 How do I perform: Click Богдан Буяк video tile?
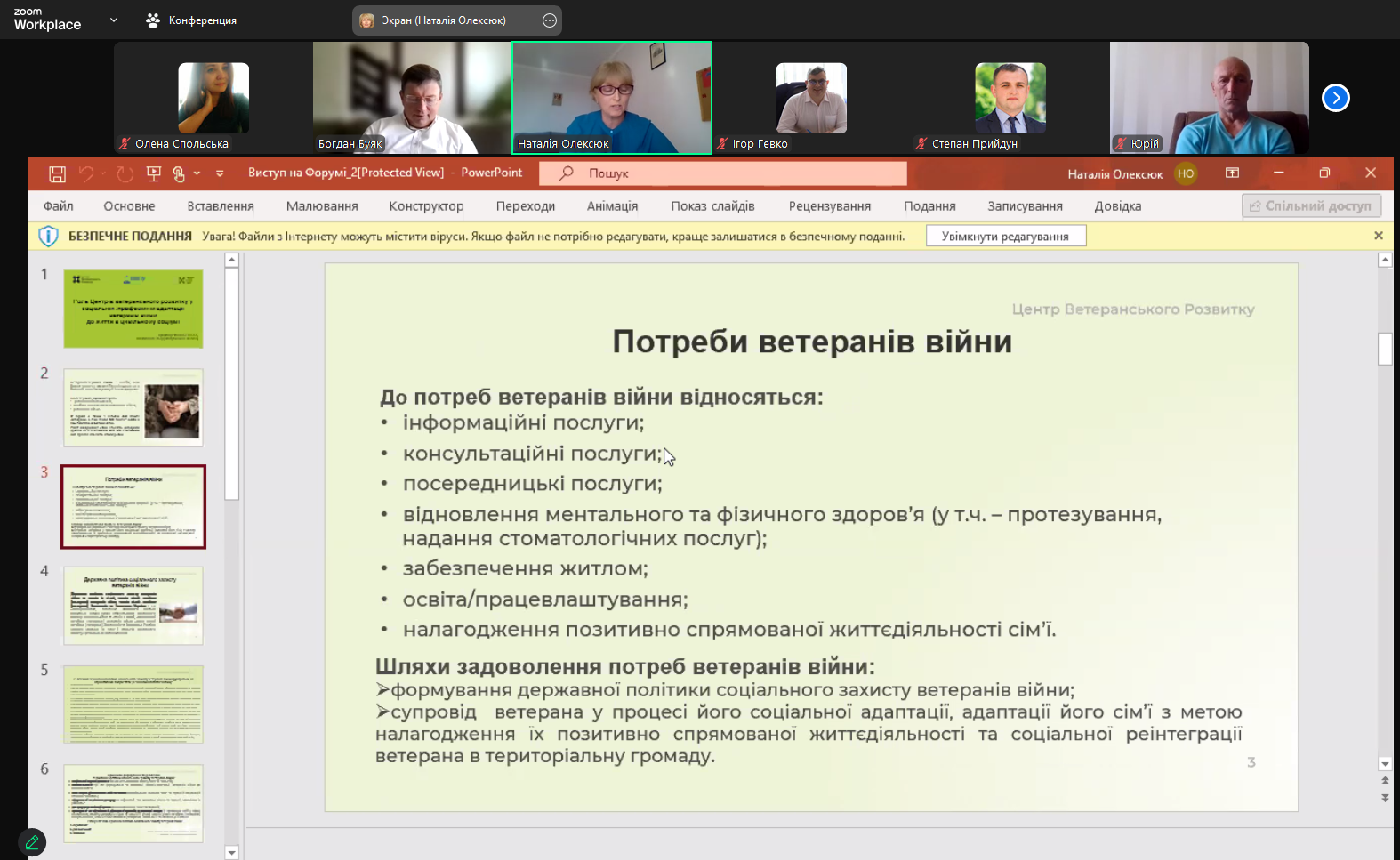click(413, 98)
